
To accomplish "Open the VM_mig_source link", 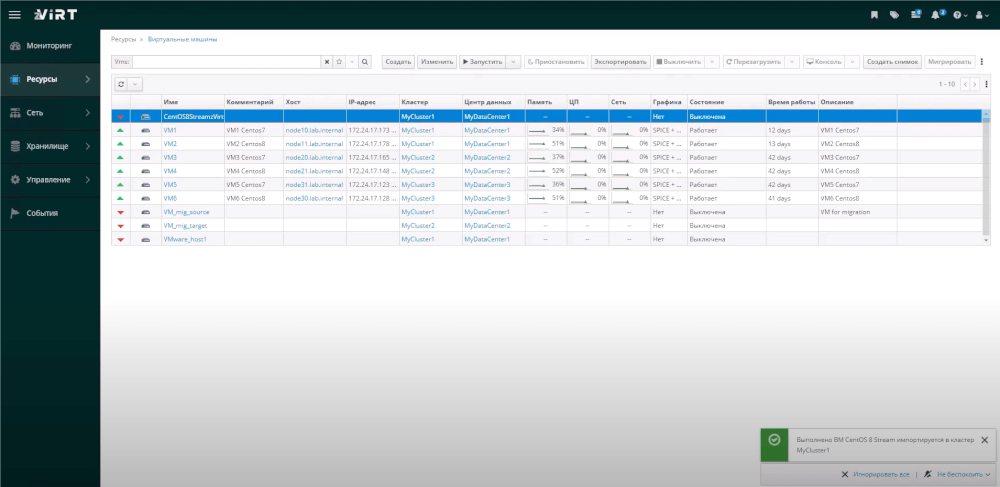I will pyautogui.click(x=186, y=212).
